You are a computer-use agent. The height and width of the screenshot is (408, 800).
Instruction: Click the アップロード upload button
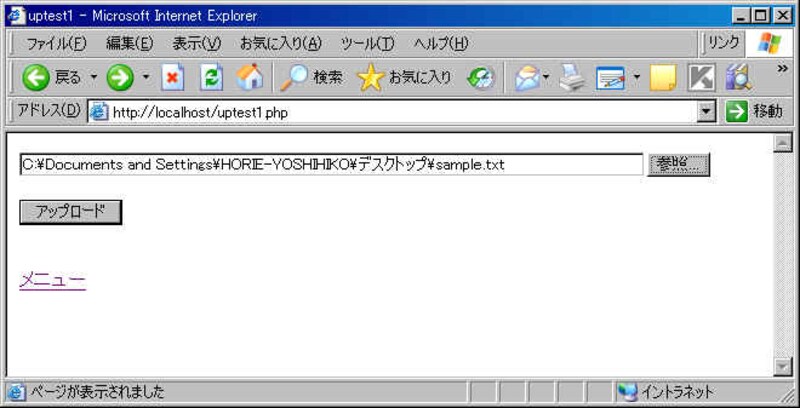tap(70, 212)
